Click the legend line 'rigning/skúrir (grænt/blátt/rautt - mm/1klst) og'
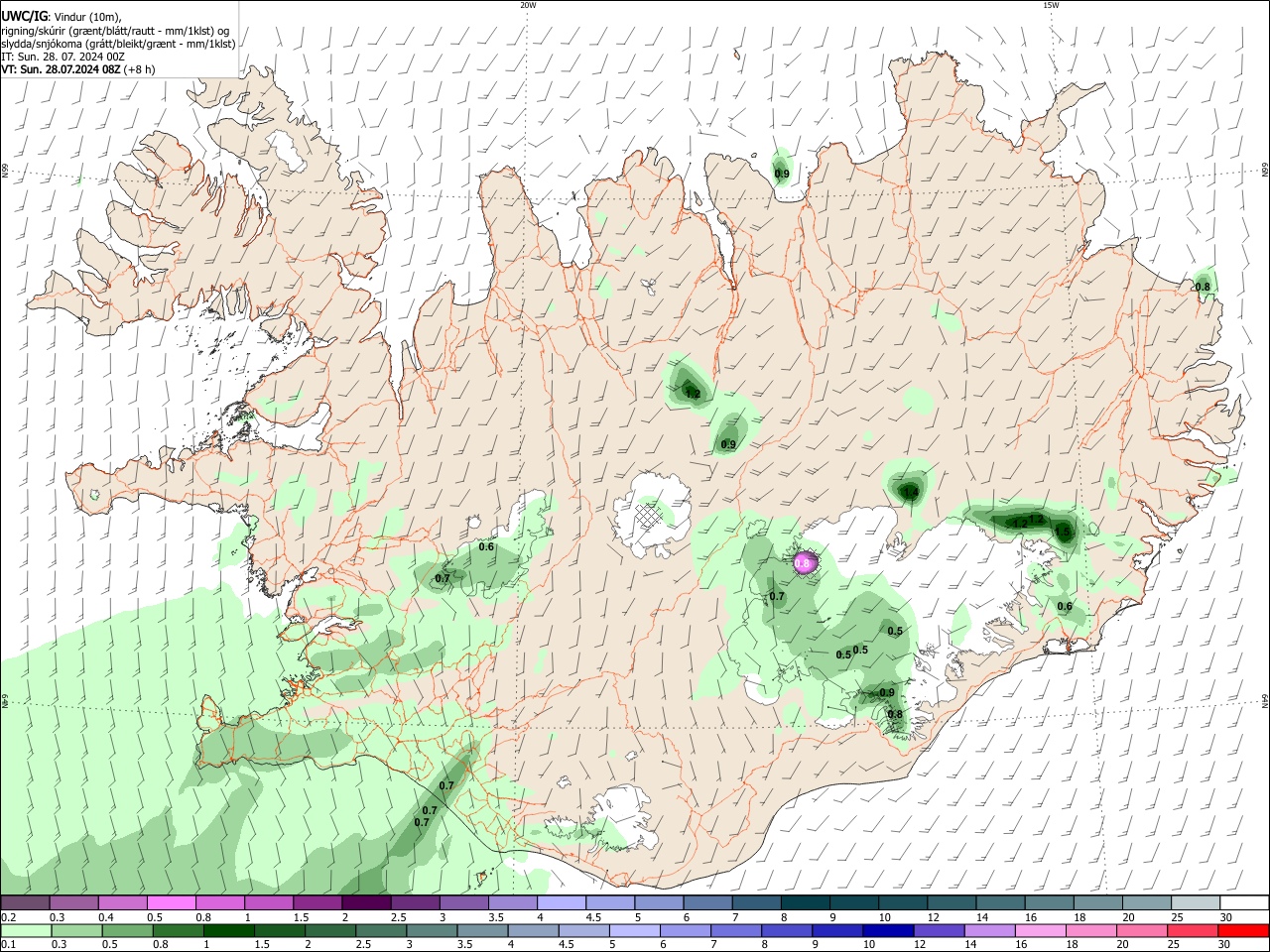The height and width of the screenshot is (952, 1270). pyautogui.click(x=115, y=31)
